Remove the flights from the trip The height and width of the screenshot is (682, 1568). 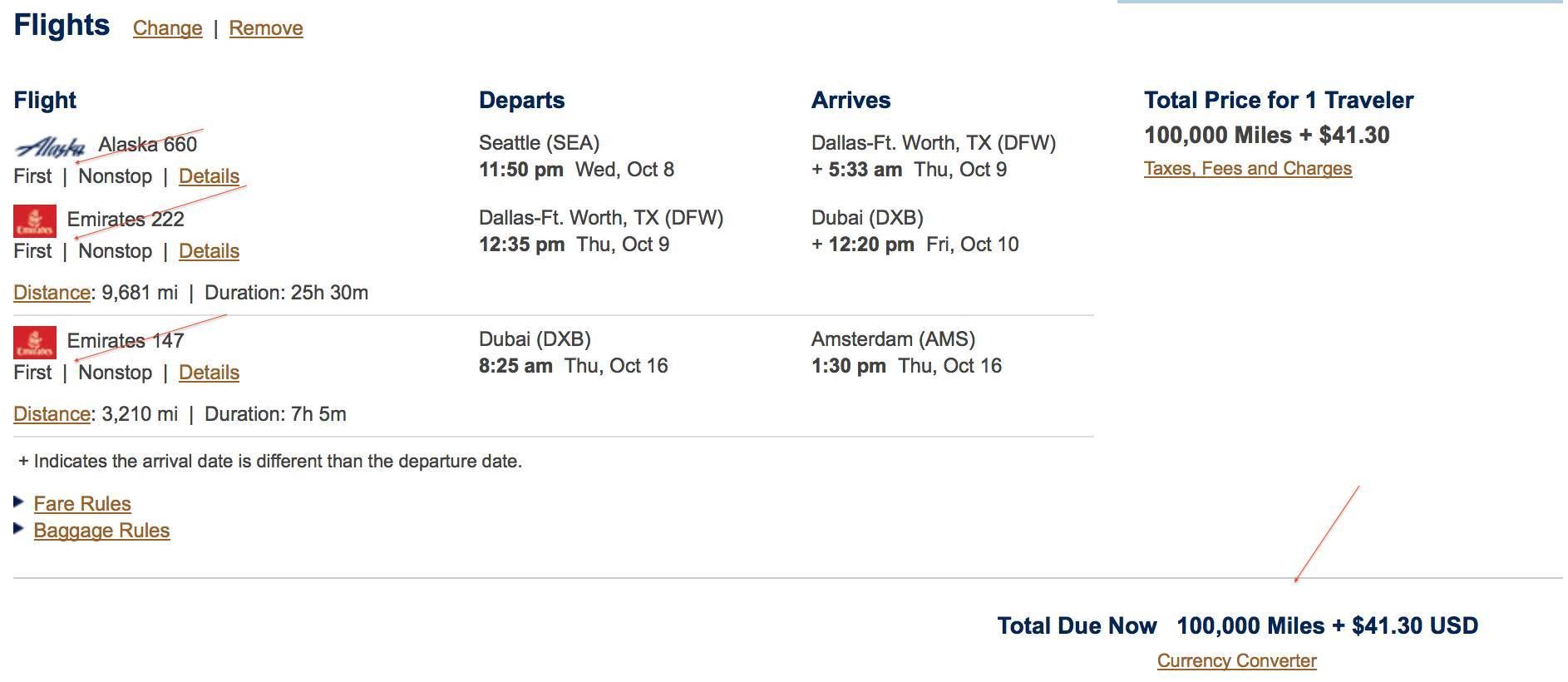[x=266, y=28]
